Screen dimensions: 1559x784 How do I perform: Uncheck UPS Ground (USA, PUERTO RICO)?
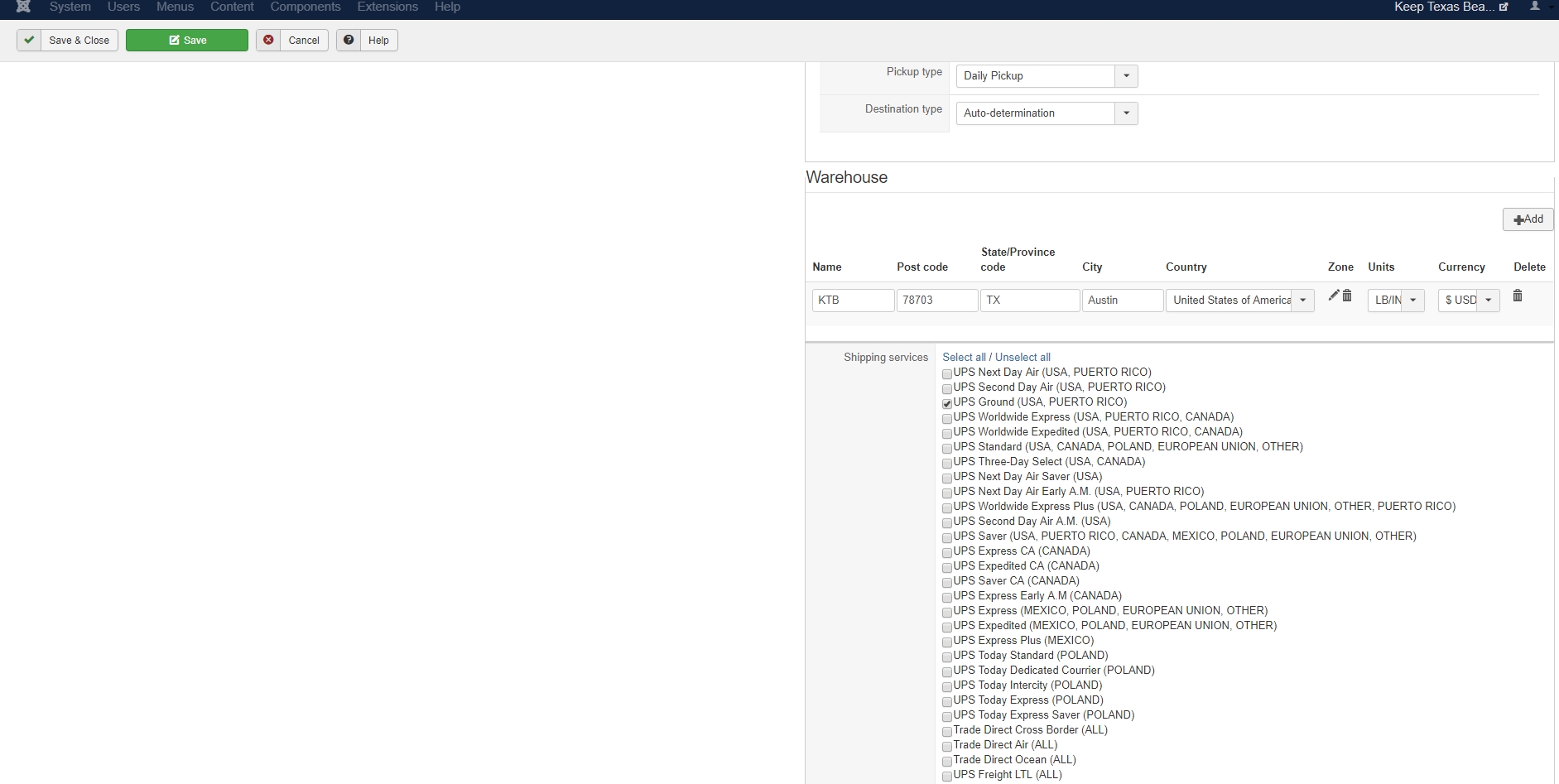[x=947, y=404]
